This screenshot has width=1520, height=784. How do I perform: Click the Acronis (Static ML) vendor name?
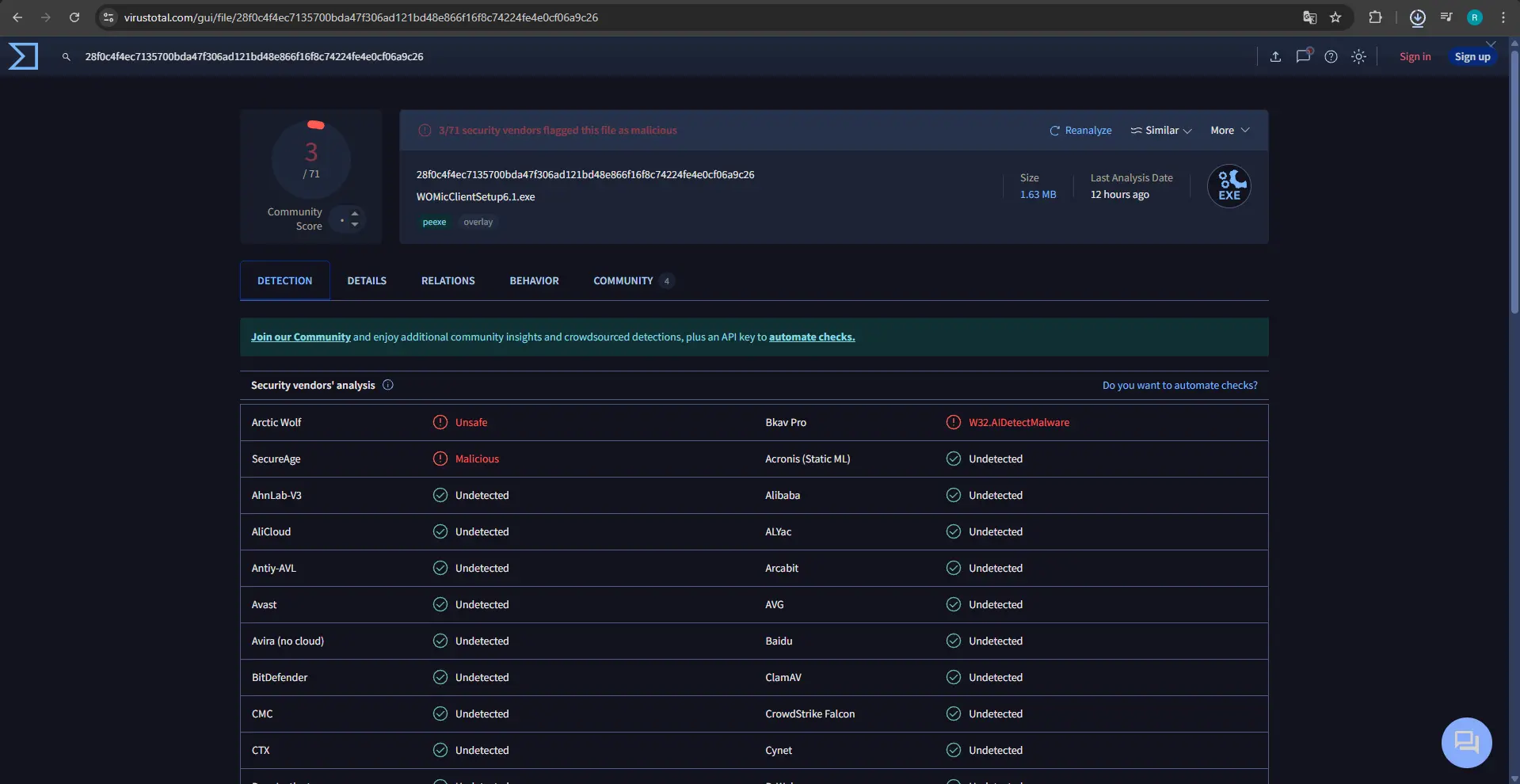click(807, 459)
